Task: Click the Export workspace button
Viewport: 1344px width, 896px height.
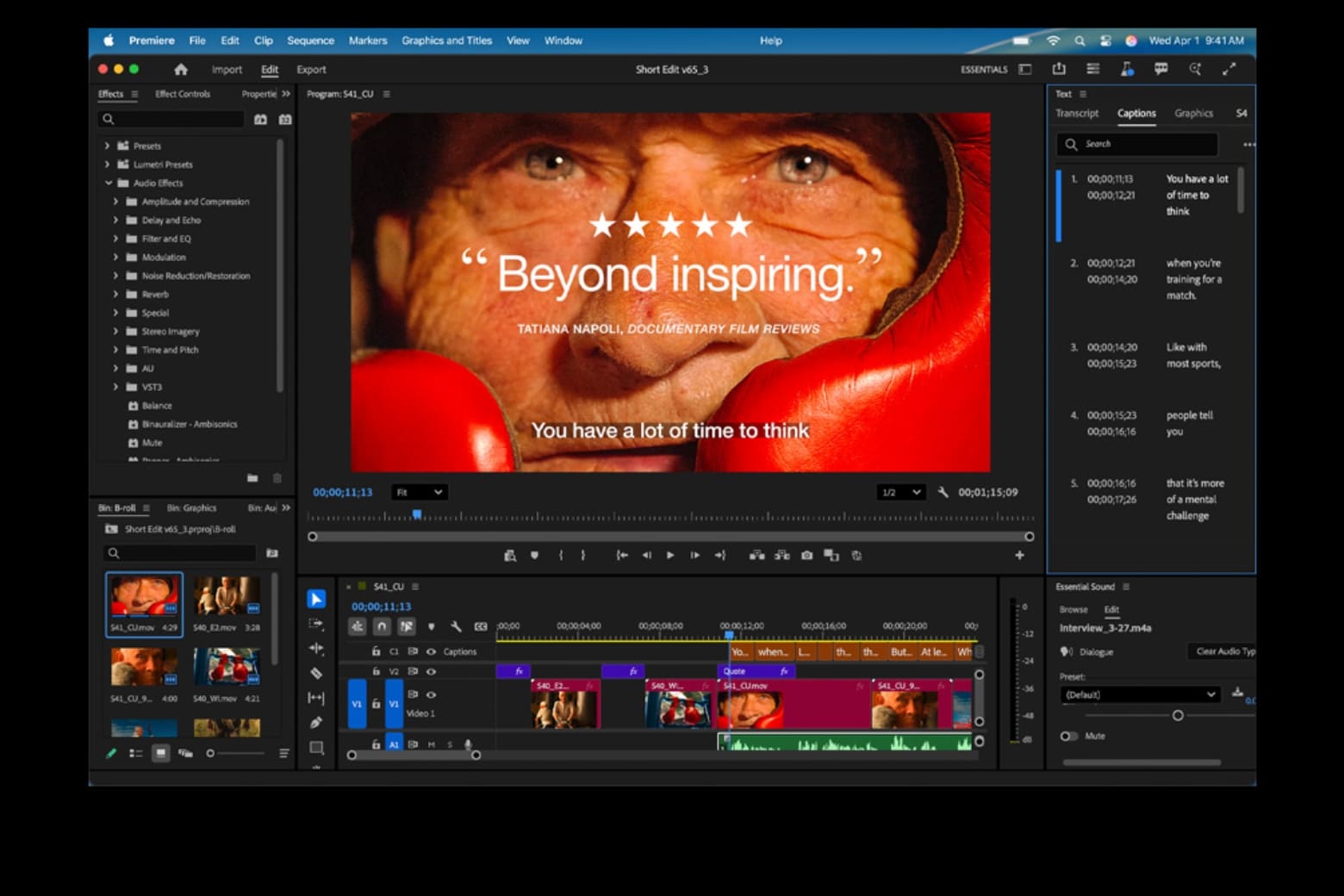Action: click(x=311, y=70)
